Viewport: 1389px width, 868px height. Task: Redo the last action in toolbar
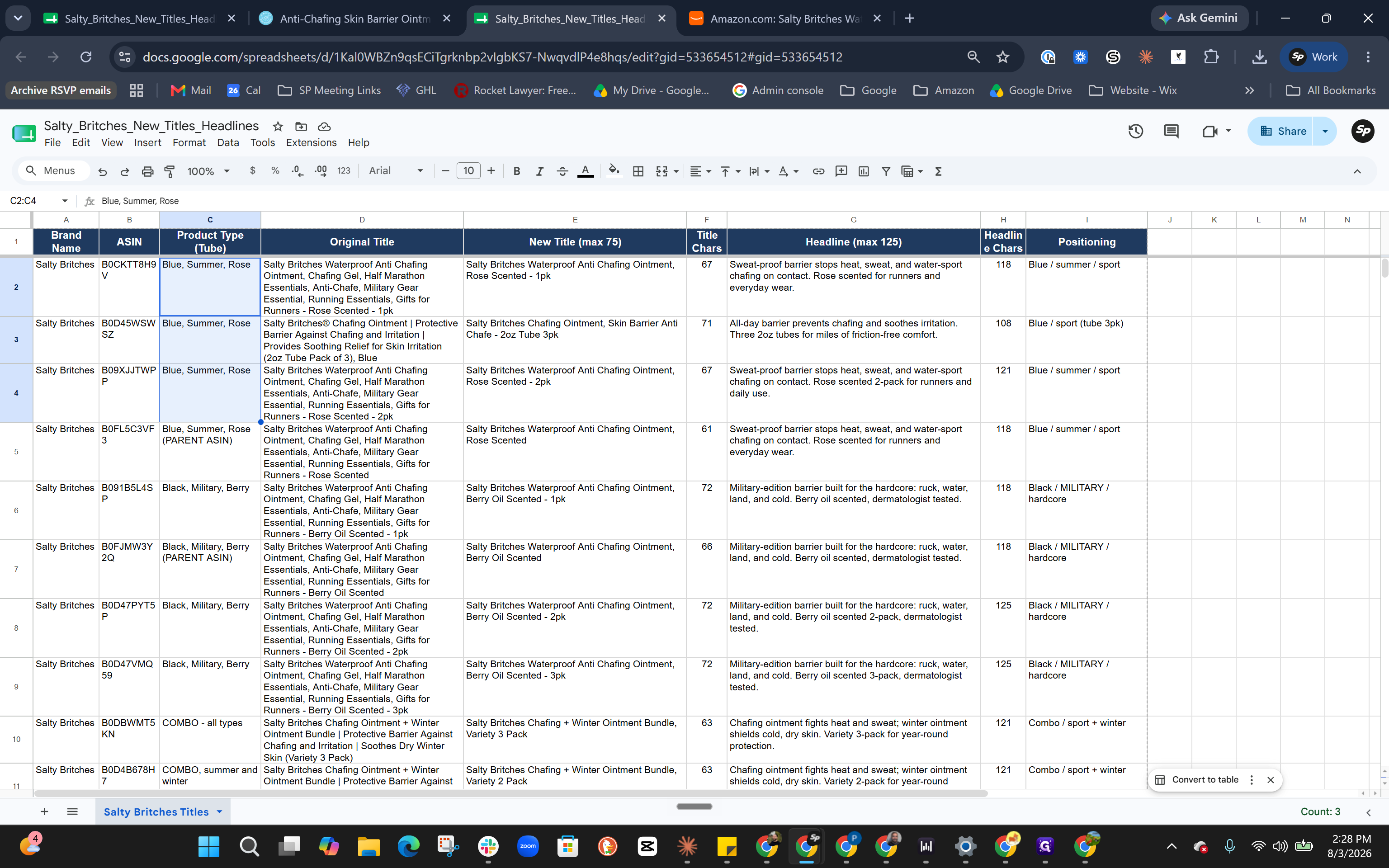tap(124, 171)
